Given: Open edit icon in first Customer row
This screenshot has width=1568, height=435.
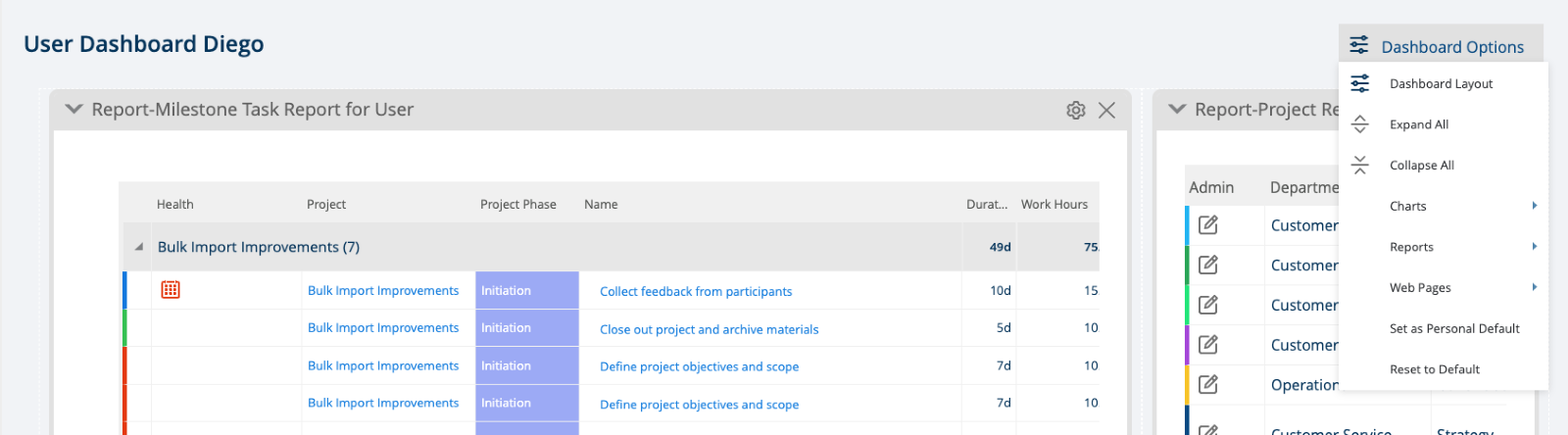Looking at the screenshot, I should [x=1208, y=225].
